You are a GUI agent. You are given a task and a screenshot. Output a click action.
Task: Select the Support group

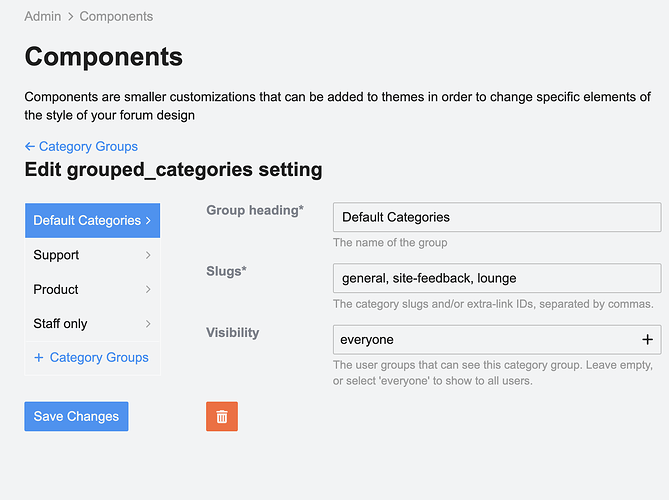click(93, 255)
